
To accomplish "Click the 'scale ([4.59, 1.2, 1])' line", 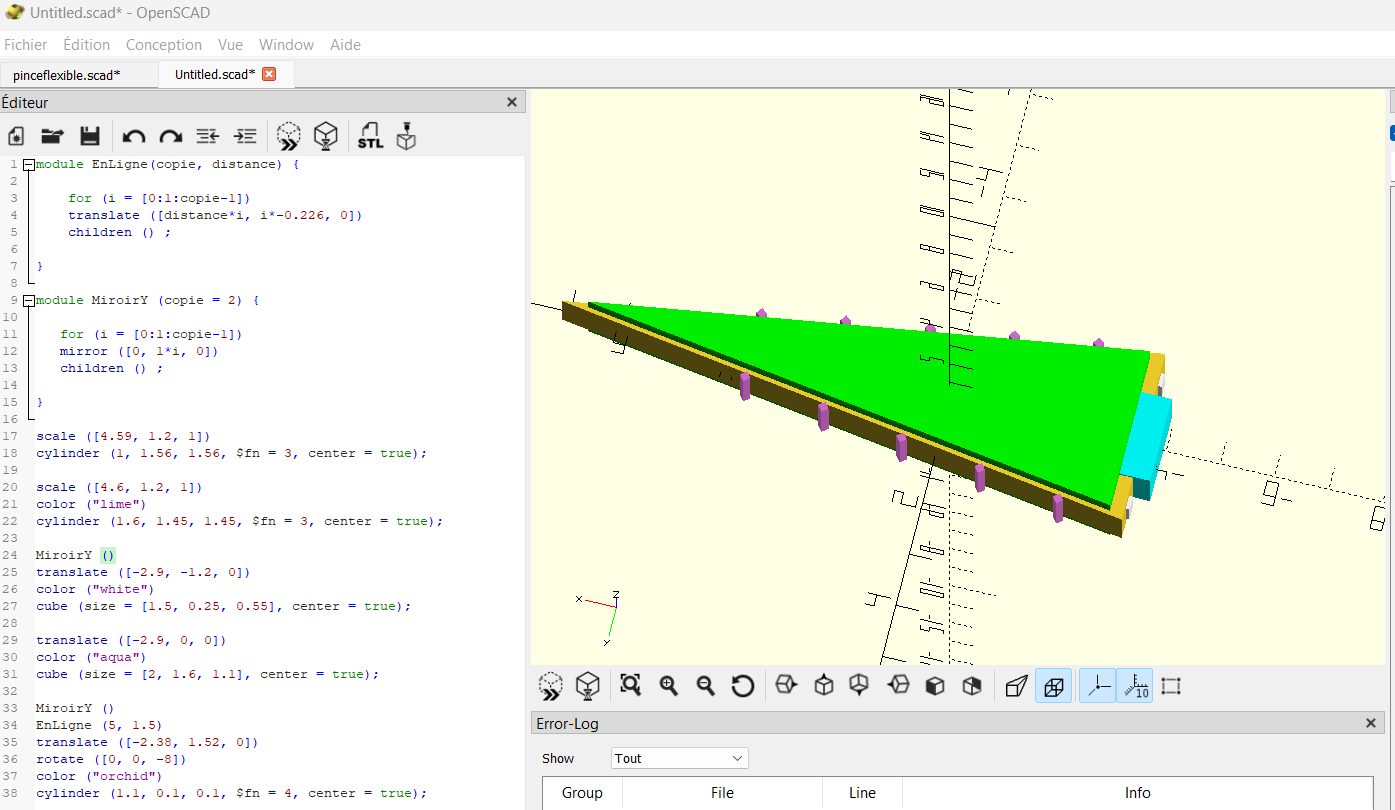I will (123, 436).
